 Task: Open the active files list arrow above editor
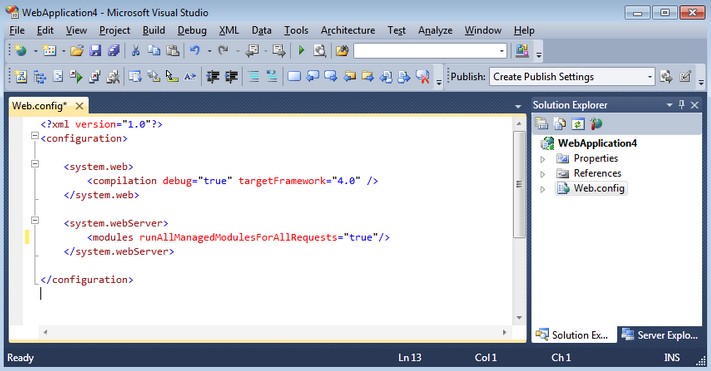pyautogui.click(x=518, y=106)
